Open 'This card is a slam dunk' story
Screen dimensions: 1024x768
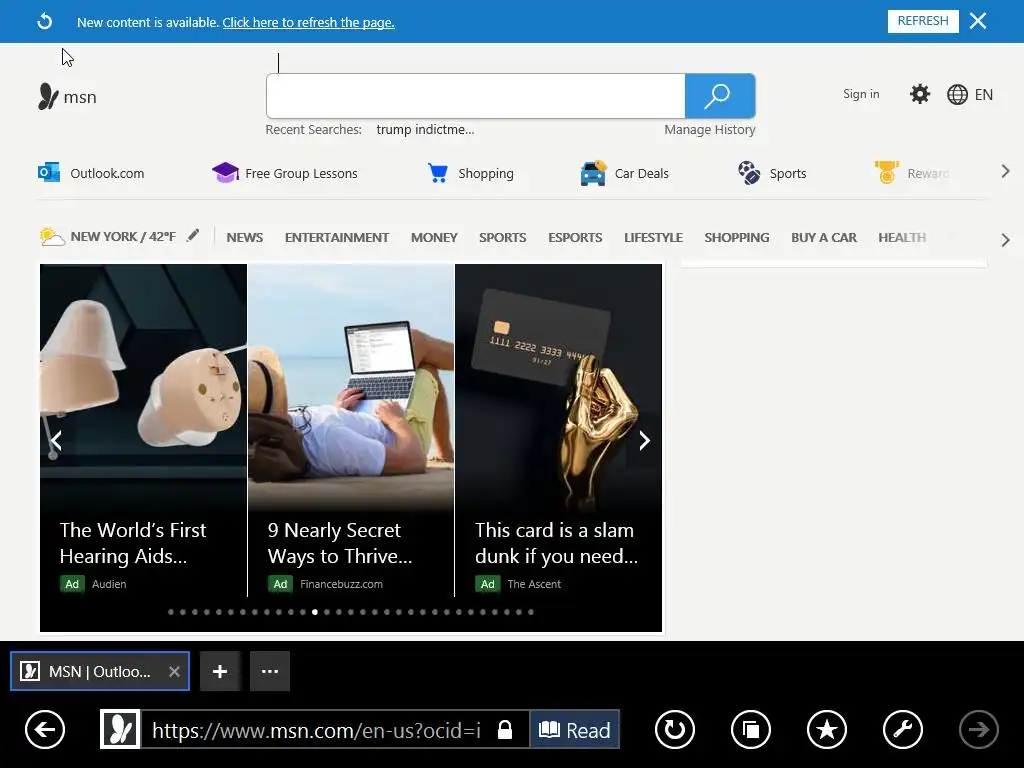coord(556,543)
